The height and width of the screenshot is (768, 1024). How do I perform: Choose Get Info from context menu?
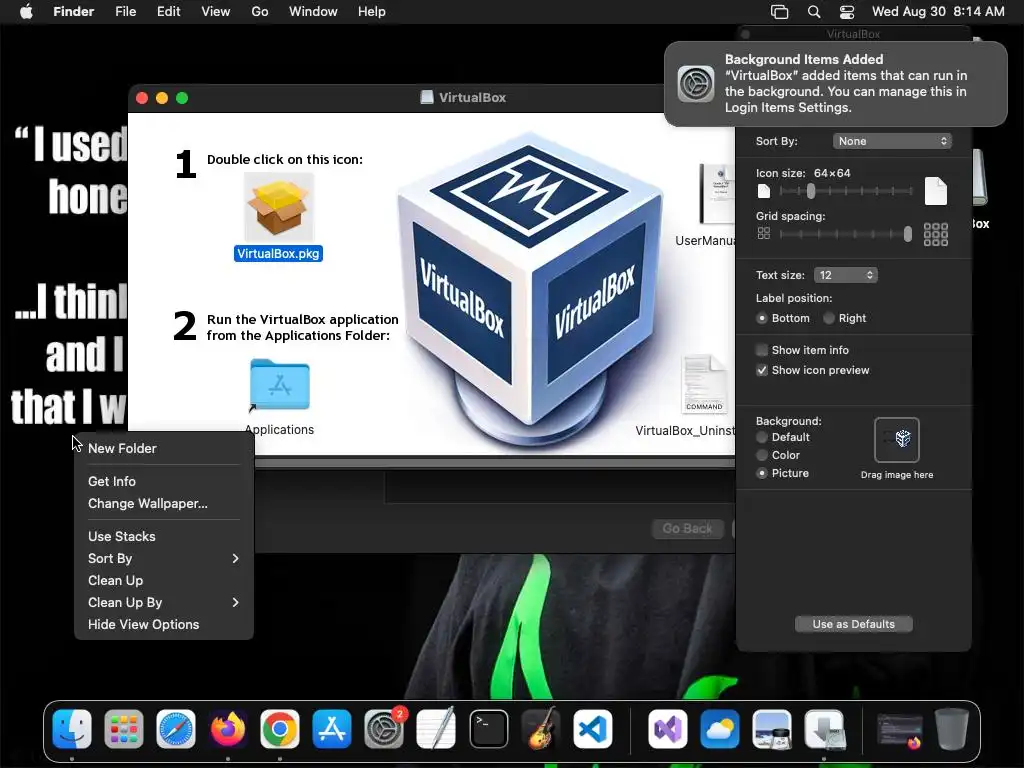click(164, 481)
